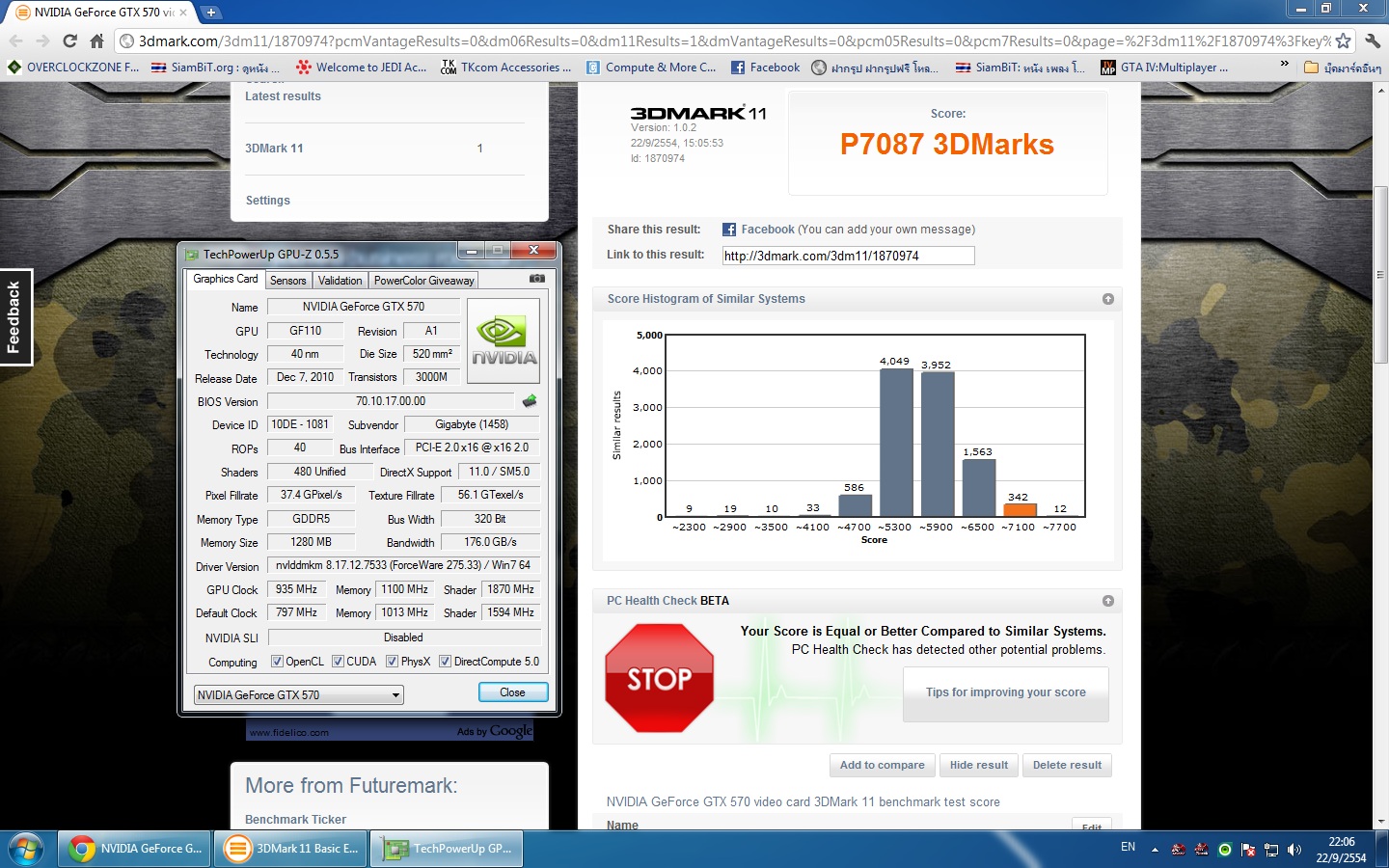
Task: Open the taskbar clock showing 22:06
Action: point(1341,850)
